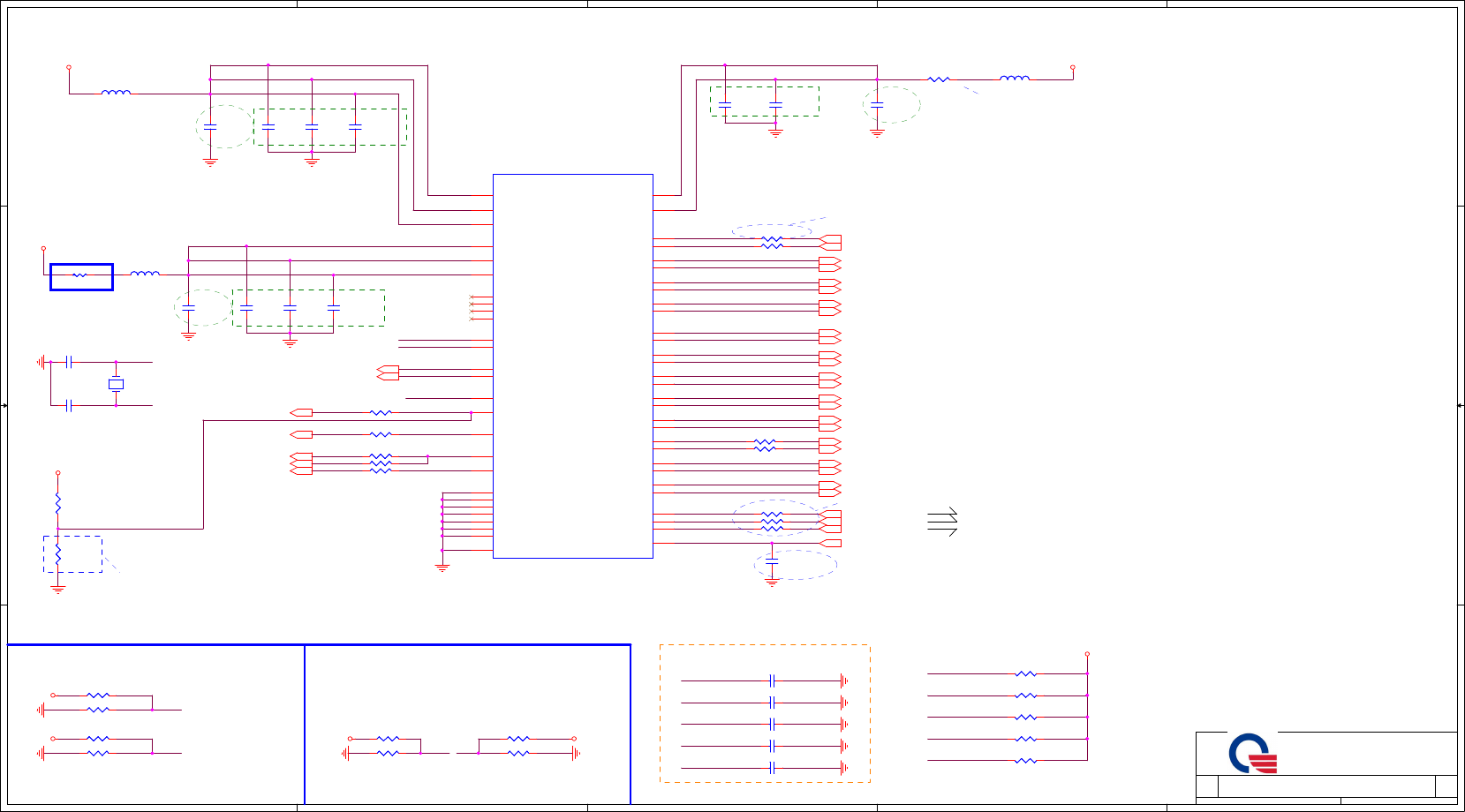Click the title block in the bottom-right corner
The height and width of the screenshot is (812, 1465).
(x=1326, y=768)
